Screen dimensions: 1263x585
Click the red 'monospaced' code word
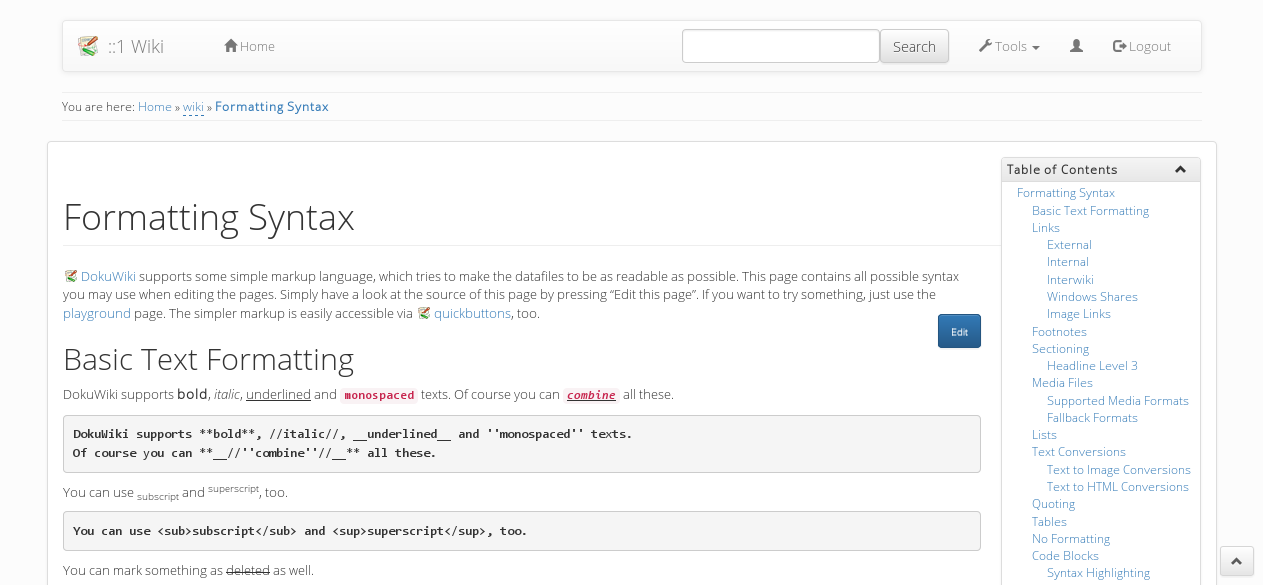(379, 395)
